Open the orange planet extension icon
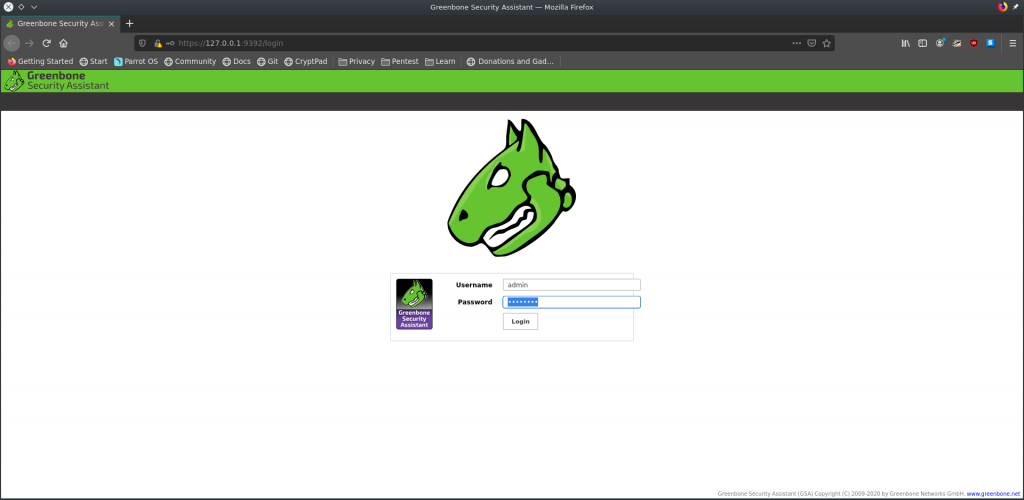 click(x=957, y=43)
